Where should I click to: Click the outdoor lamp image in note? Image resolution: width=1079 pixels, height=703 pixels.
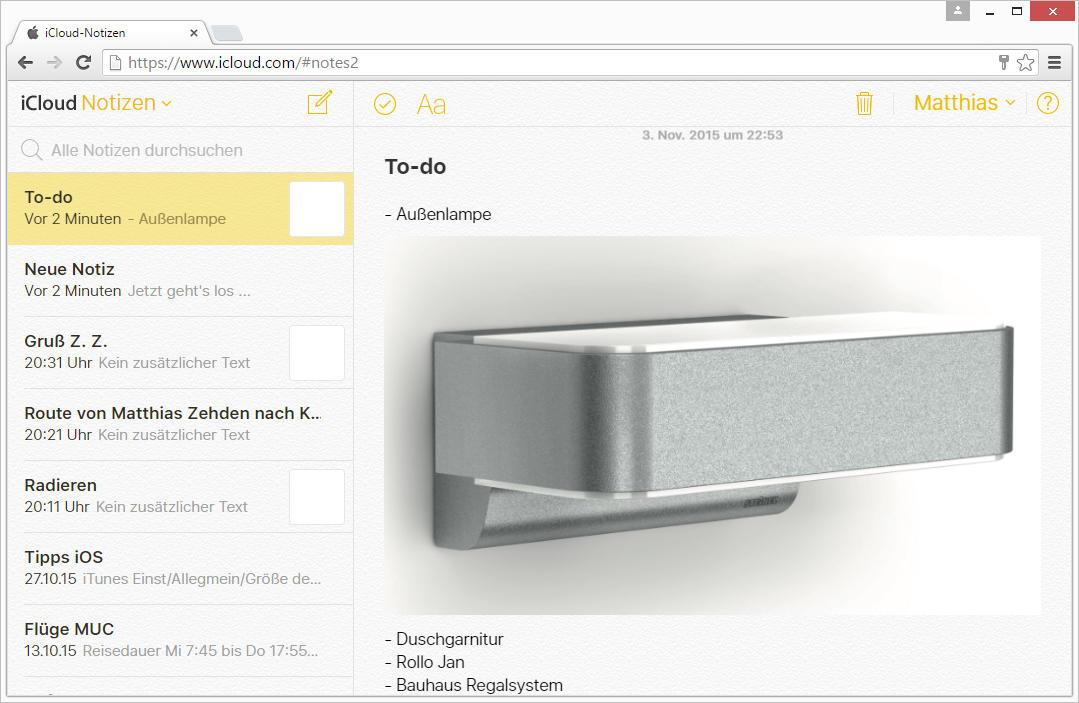(713, 425)
